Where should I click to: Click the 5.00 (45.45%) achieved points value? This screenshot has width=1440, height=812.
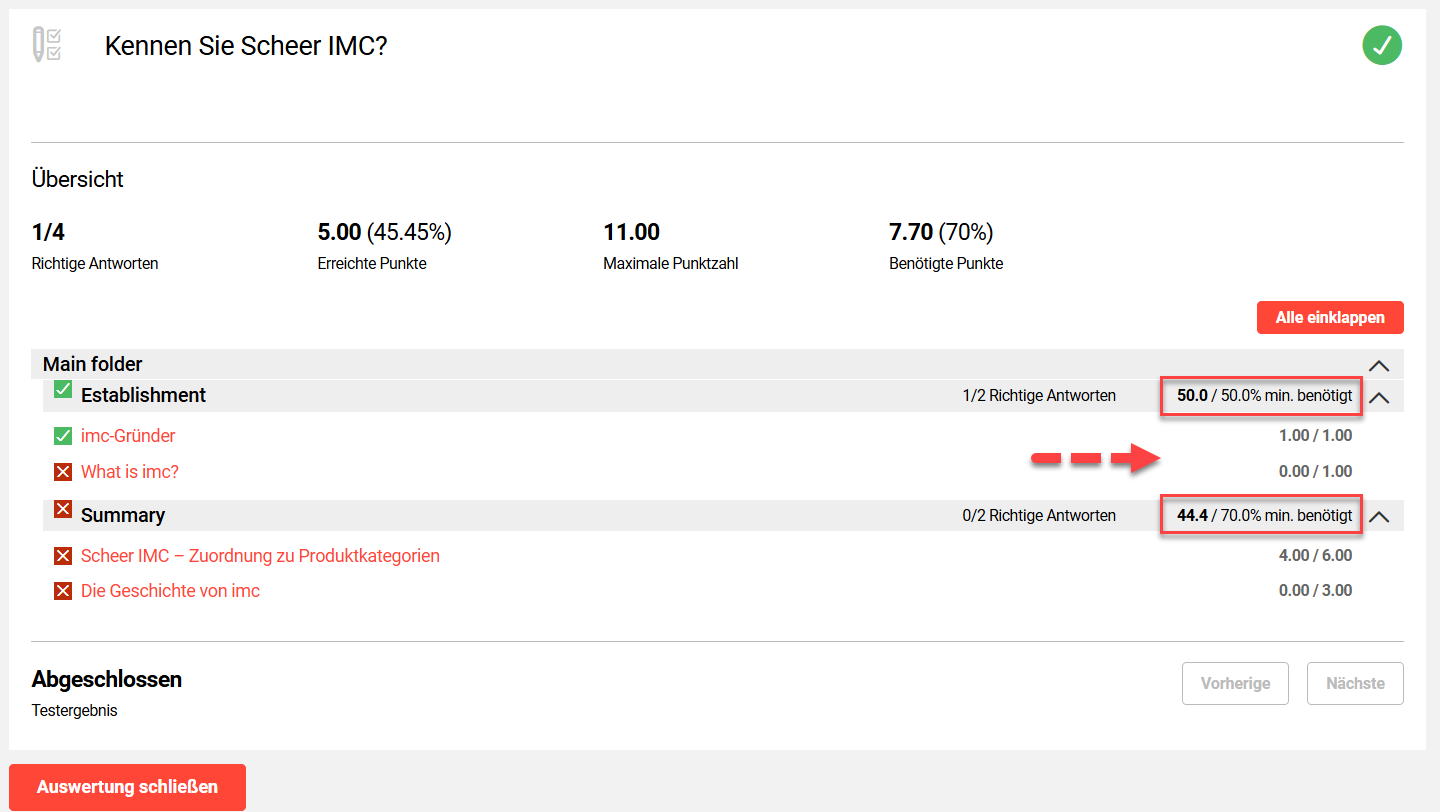click(x=385, y=233)
